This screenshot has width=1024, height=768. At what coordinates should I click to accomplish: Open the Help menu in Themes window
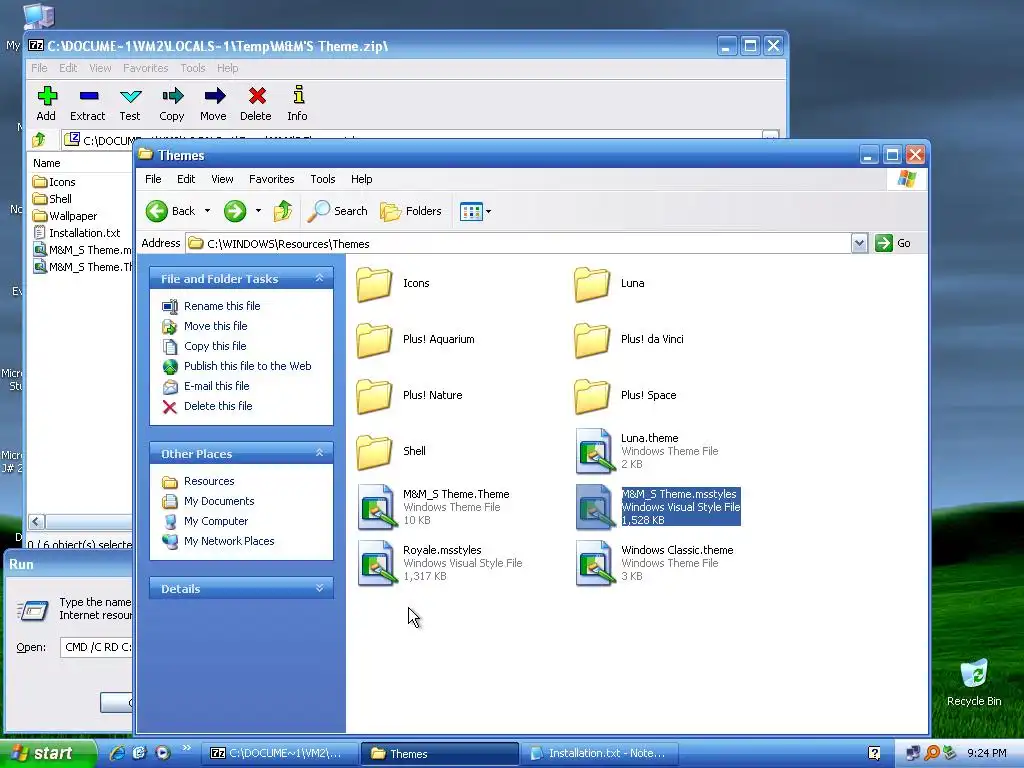(361, 179)
